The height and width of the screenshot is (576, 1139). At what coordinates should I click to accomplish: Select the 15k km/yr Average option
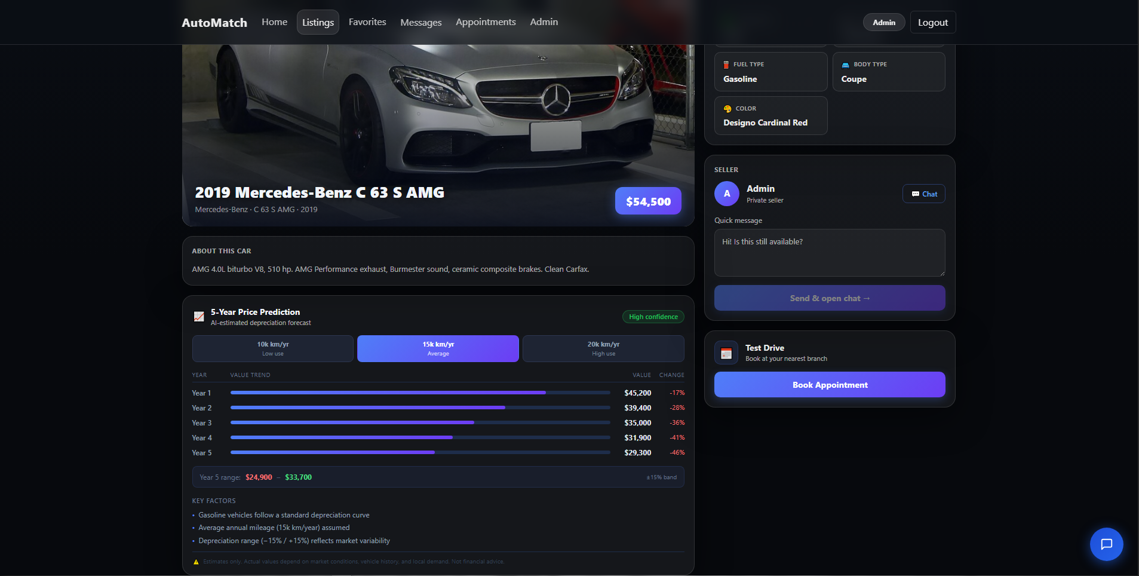(x=438, y=349)
